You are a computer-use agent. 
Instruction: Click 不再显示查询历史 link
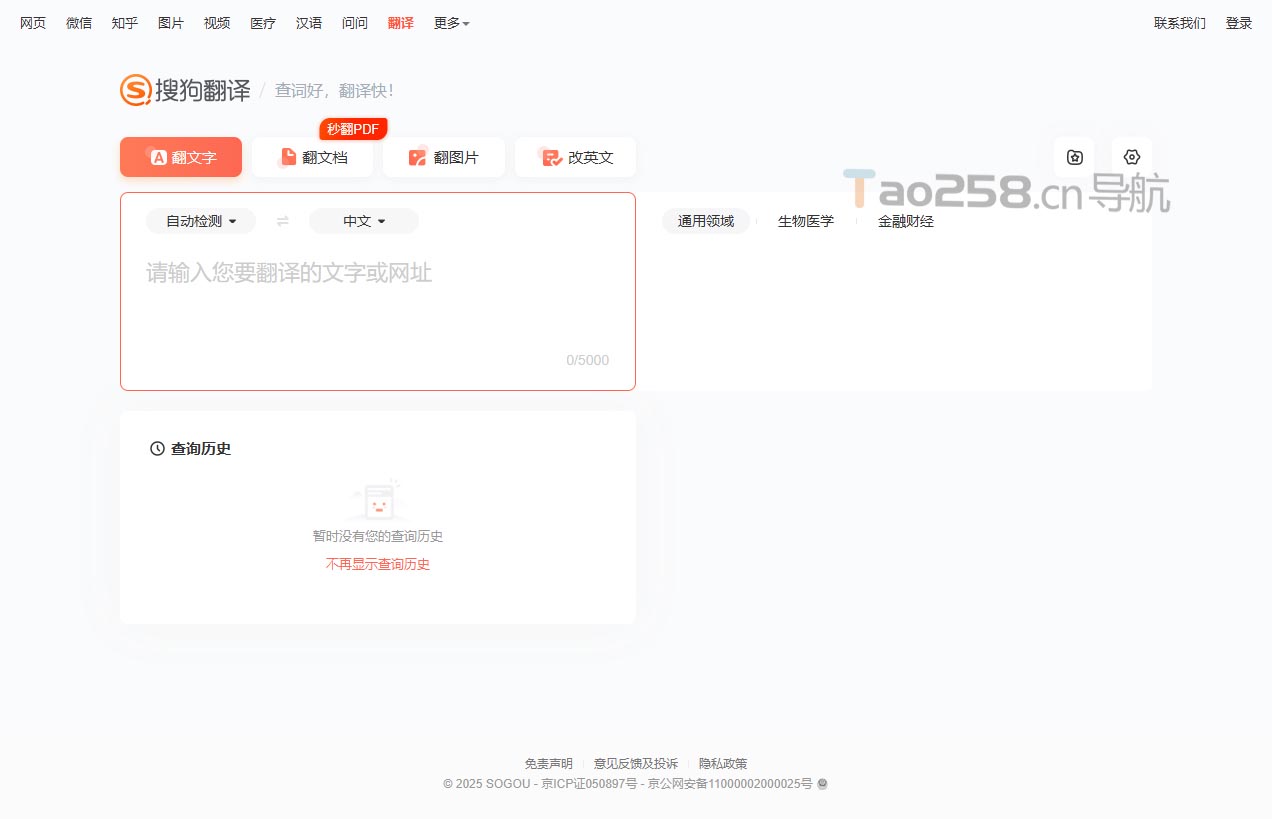pyautogui.click(x=378, y=564)
